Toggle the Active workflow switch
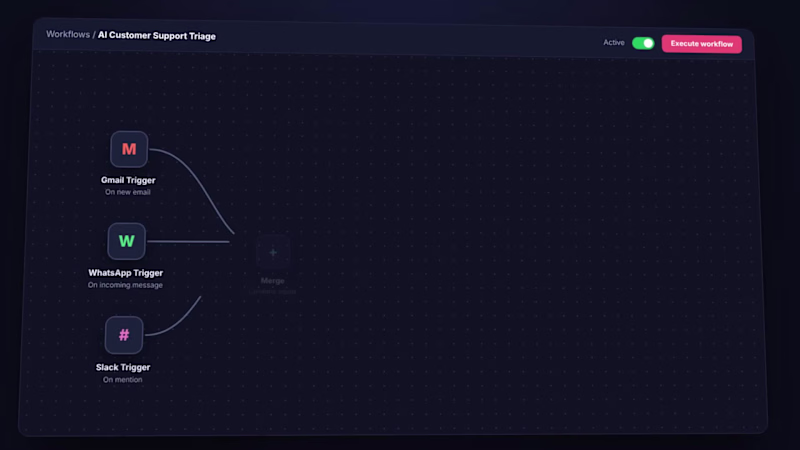 pyautogui.click(x=643, y=43)
